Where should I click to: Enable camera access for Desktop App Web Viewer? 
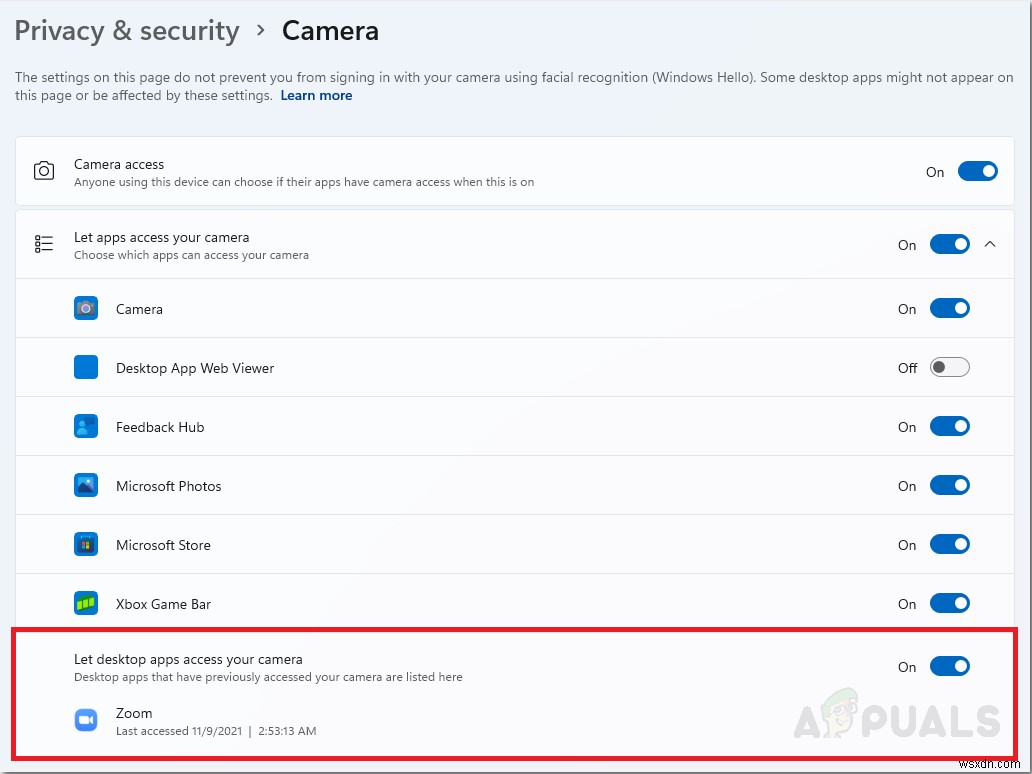click(949, 367)
